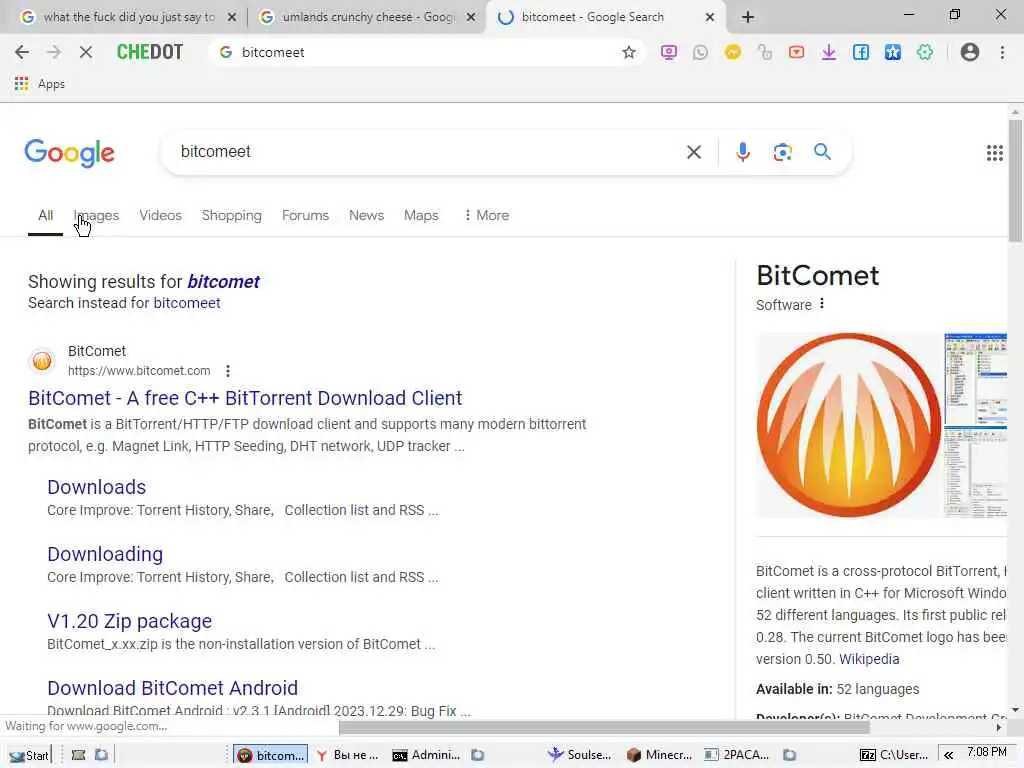Switch to the Forums results tab
1024x768 pixels.
point(305,215)
